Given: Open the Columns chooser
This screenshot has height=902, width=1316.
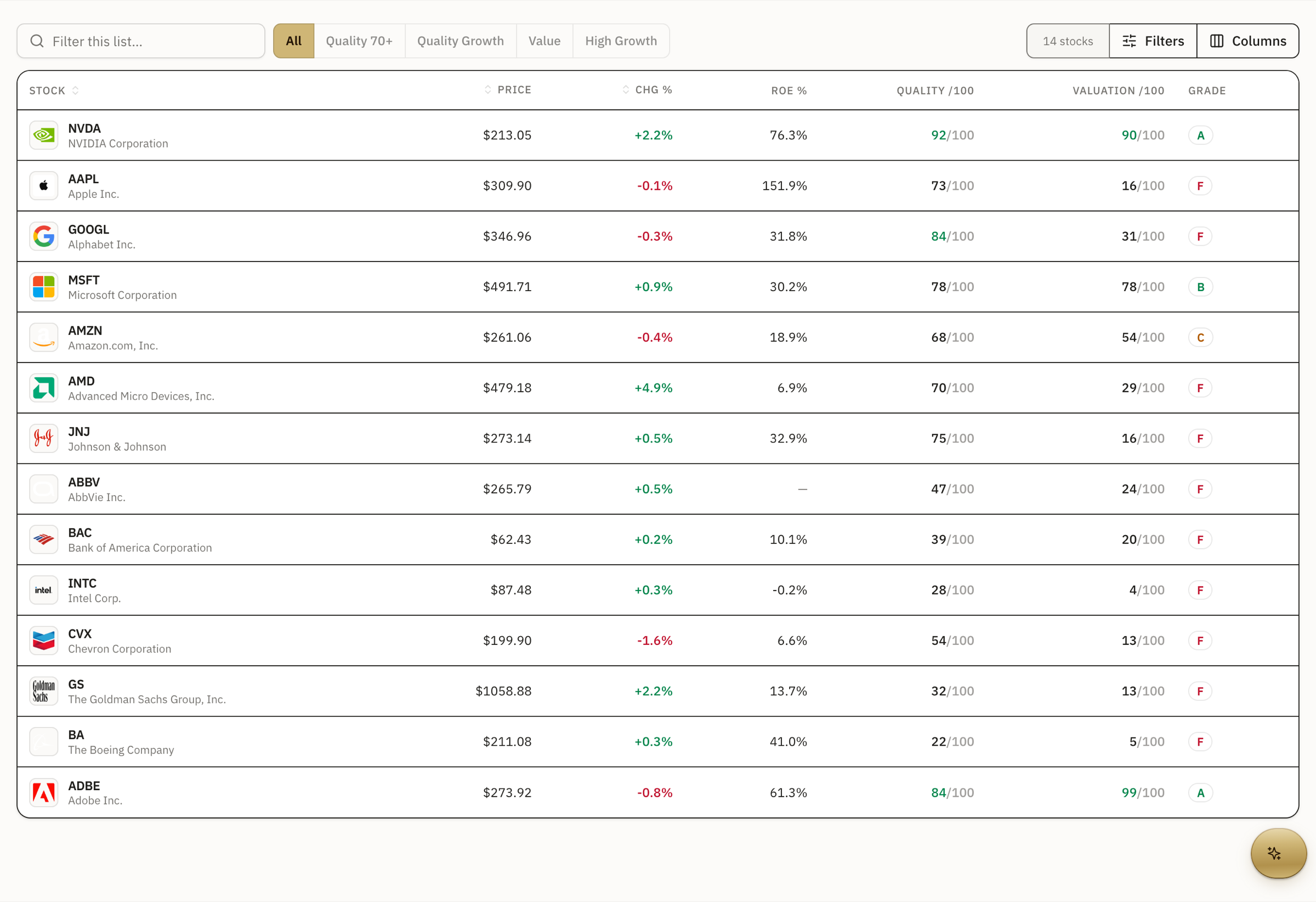Looking at the screenshot, I should click(x=1248, y=41).
